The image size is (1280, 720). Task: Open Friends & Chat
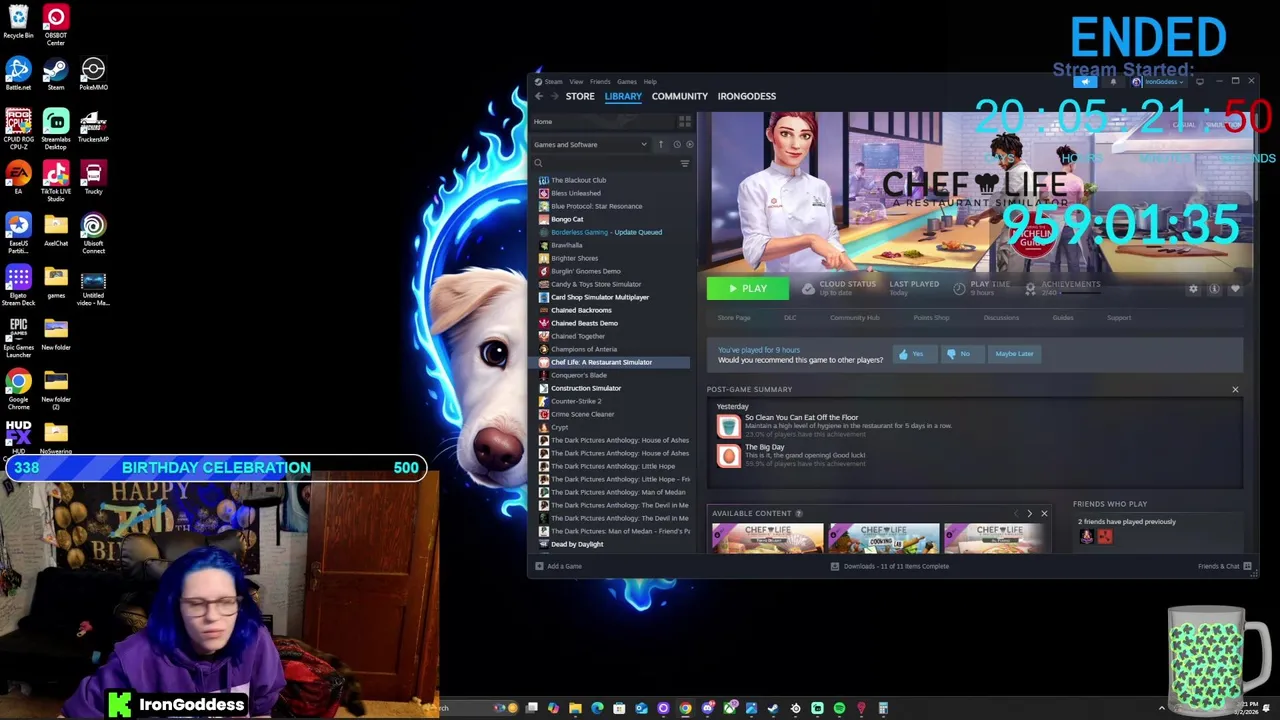coord(1224,566)
